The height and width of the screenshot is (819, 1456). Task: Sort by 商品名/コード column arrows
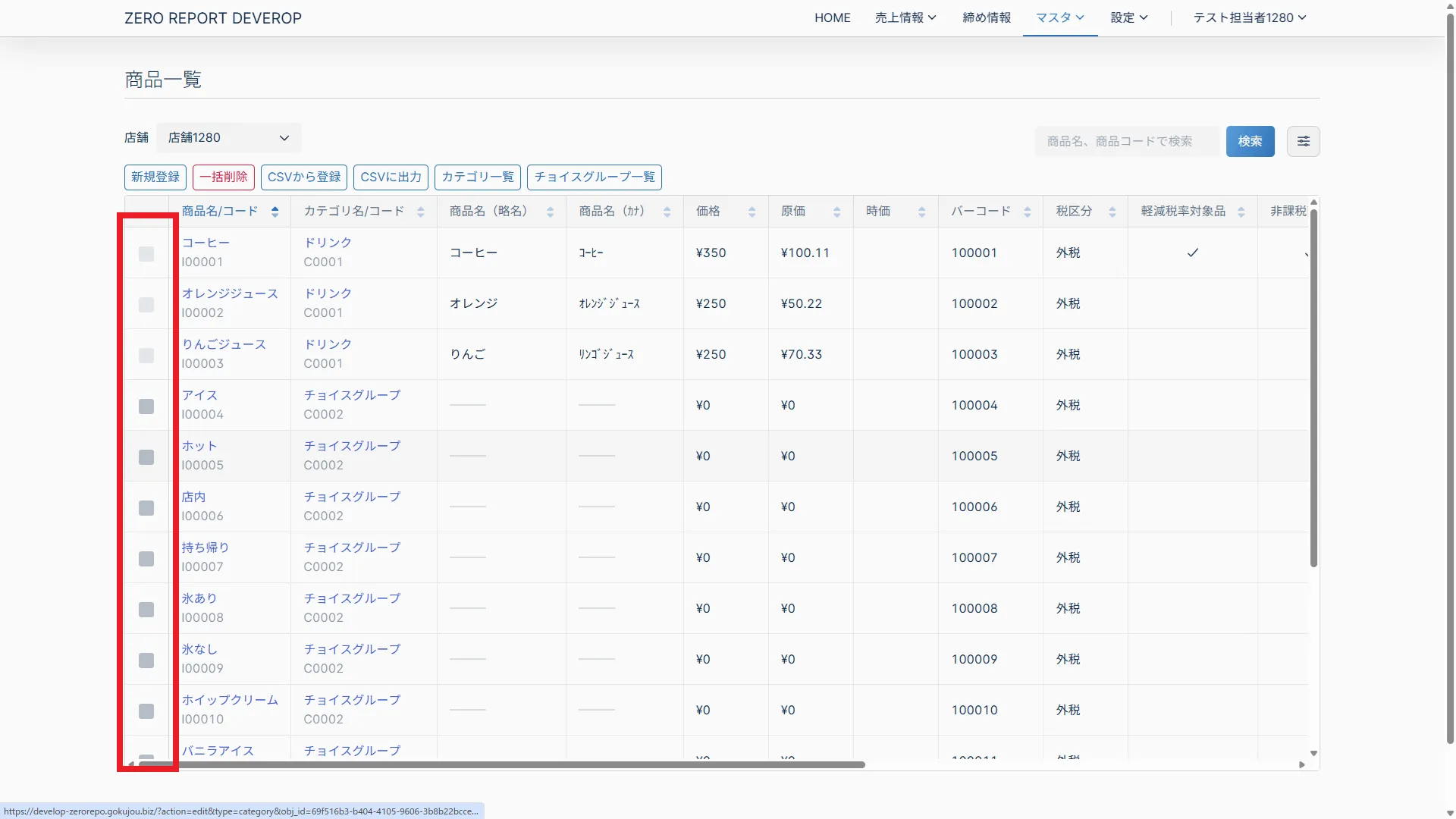275,212
